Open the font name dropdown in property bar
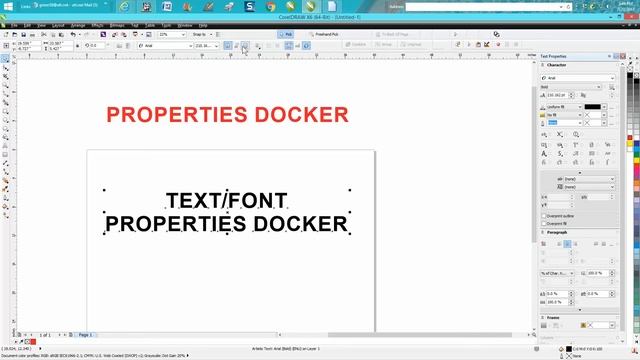Viewport: 640px width, 360px height. [x=190, y=46]
